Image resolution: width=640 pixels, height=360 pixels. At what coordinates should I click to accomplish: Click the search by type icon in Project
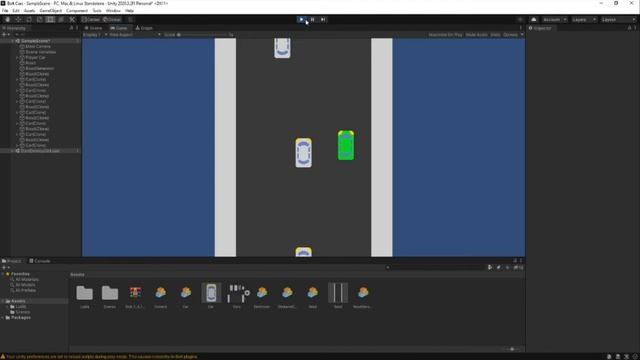(490, 267)
